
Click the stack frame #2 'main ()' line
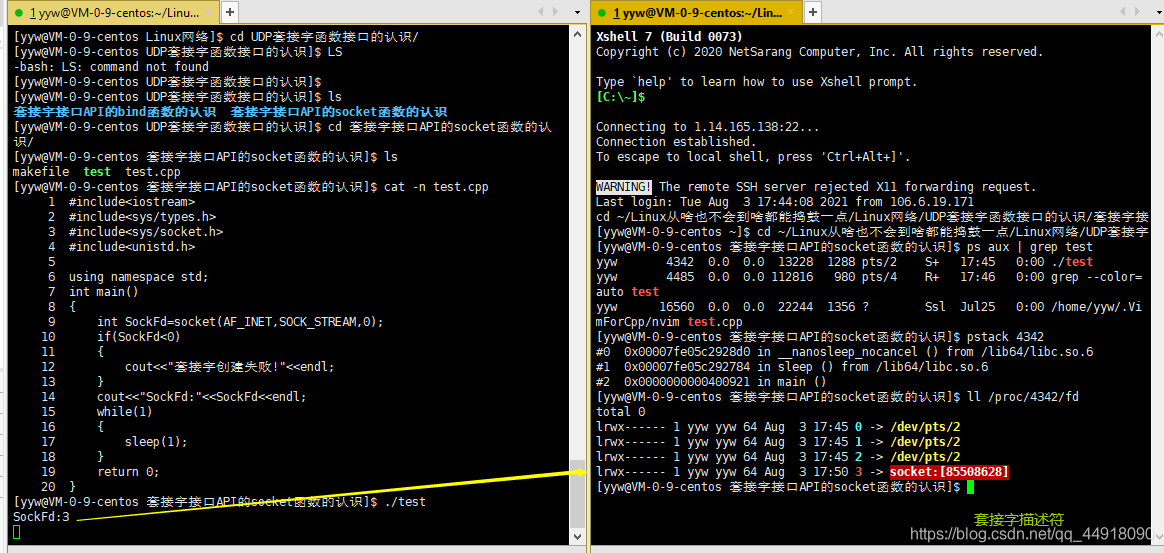[x=711, y=382]
